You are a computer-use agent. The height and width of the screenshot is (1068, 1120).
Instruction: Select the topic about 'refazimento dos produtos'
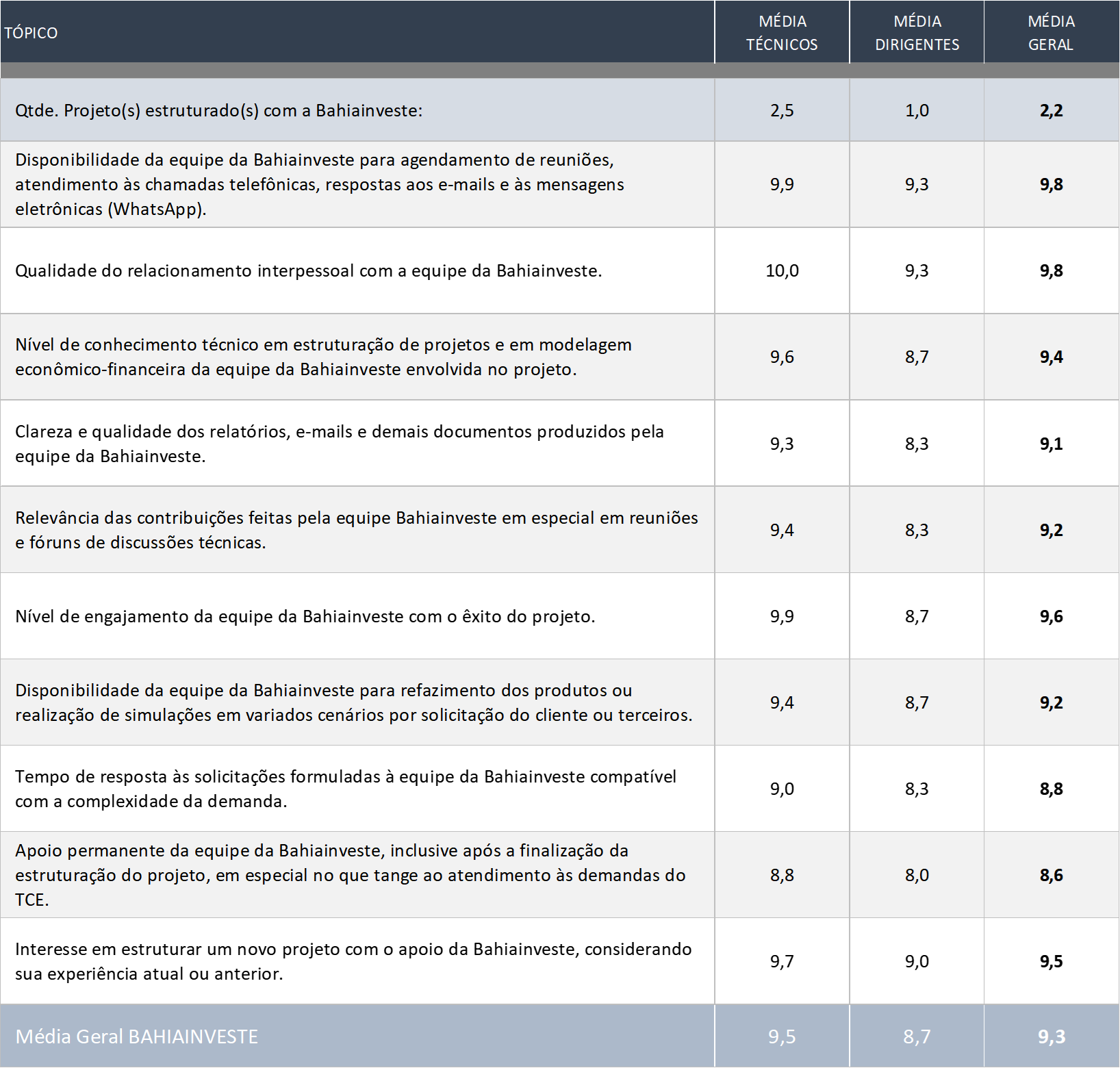pos(353,702)
